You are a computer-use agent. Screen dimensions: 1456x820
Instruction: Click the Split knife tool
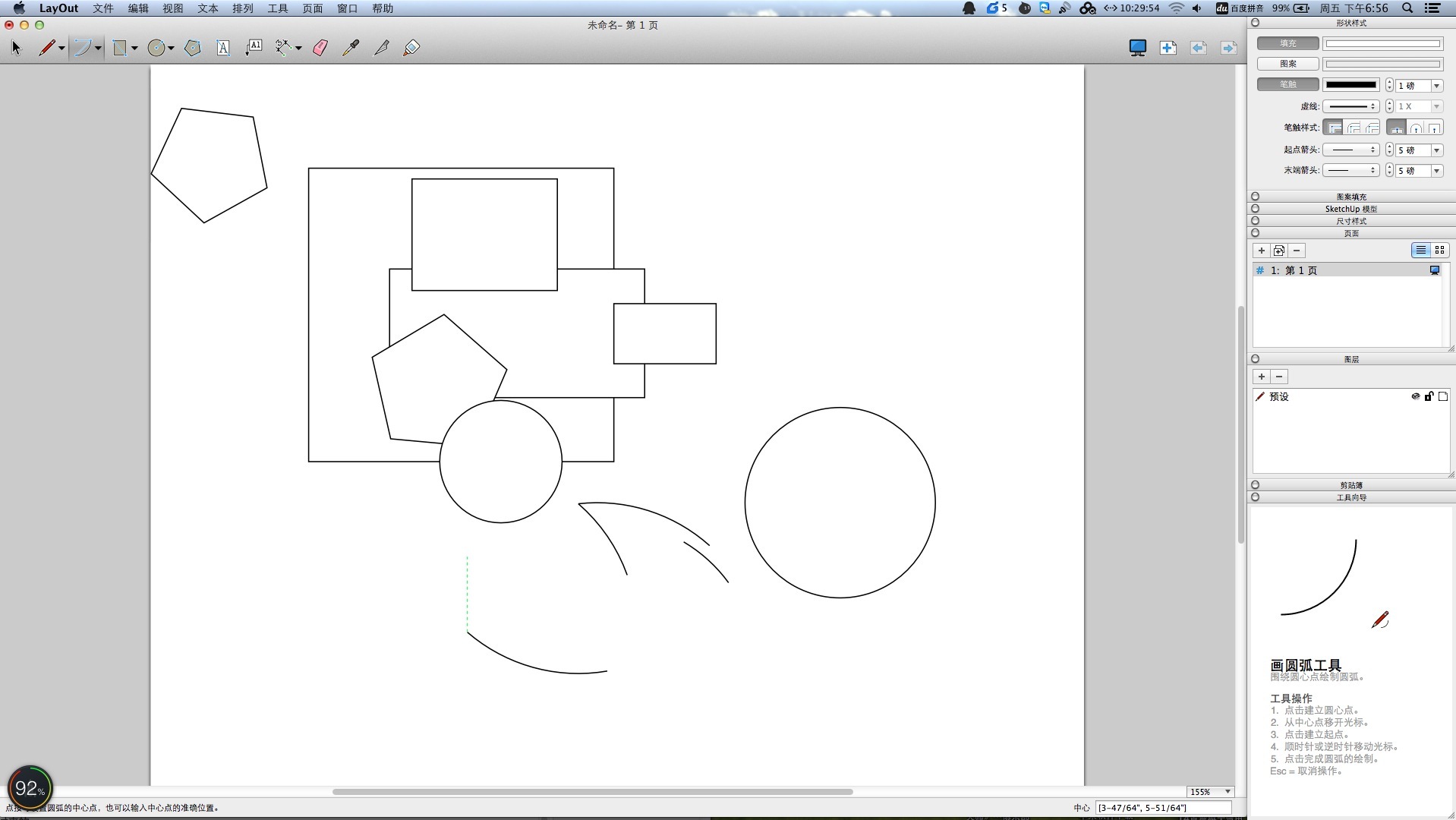[382, 48]
